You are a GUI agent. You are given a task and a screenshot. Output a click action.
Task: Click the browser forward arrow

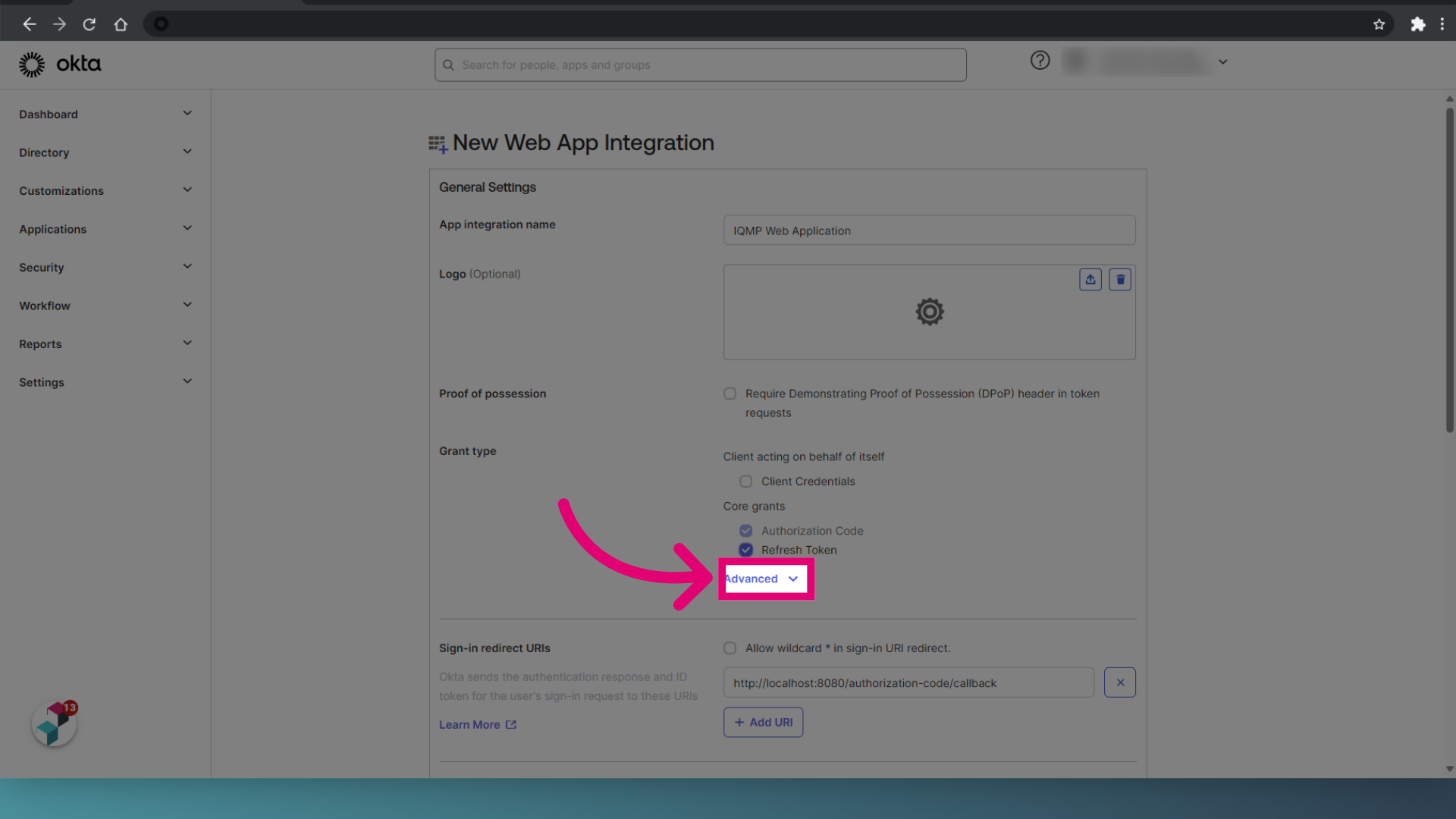pos(59,24)
